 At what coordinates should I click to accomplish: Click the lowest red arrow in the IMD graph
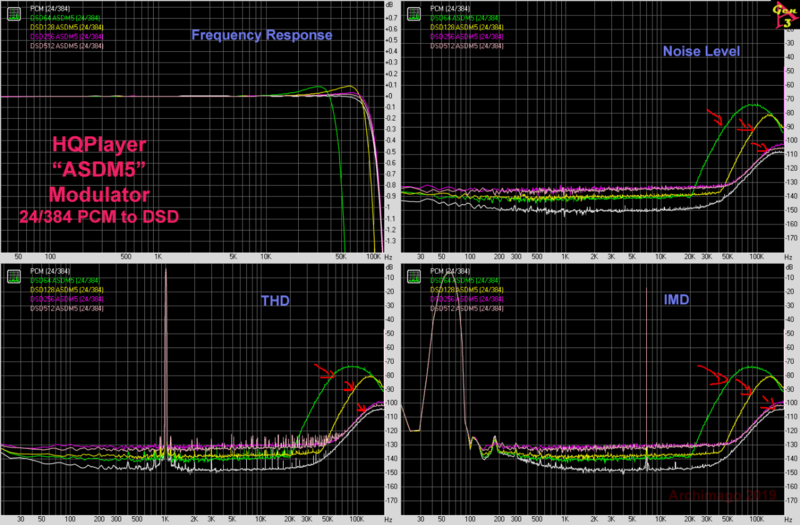768,403
